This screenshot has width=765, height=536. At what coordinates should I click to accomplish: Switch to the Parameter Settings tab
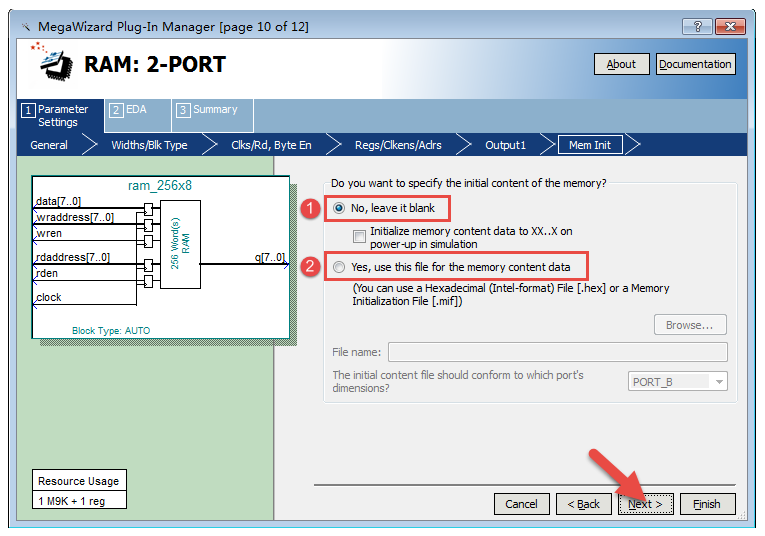tap(60, 116)
